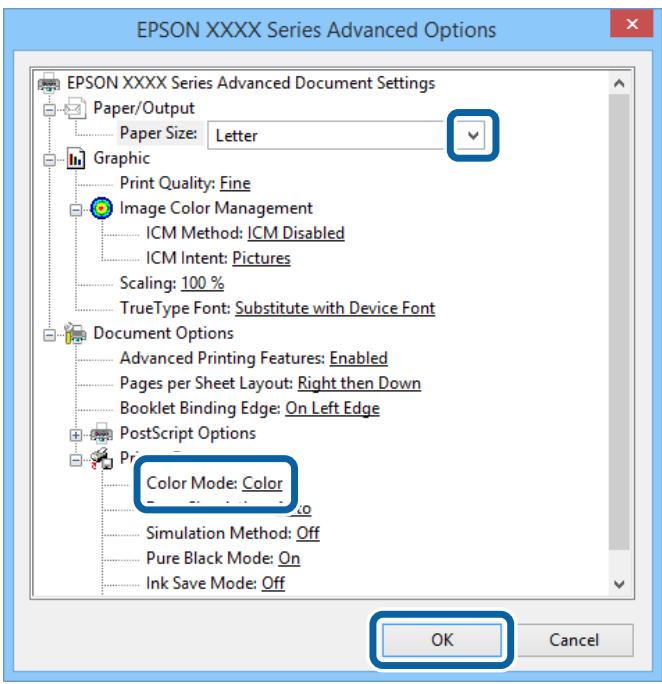
Task: Open the Paper Size dropdown arrow
Action: (x=474, y=135)
